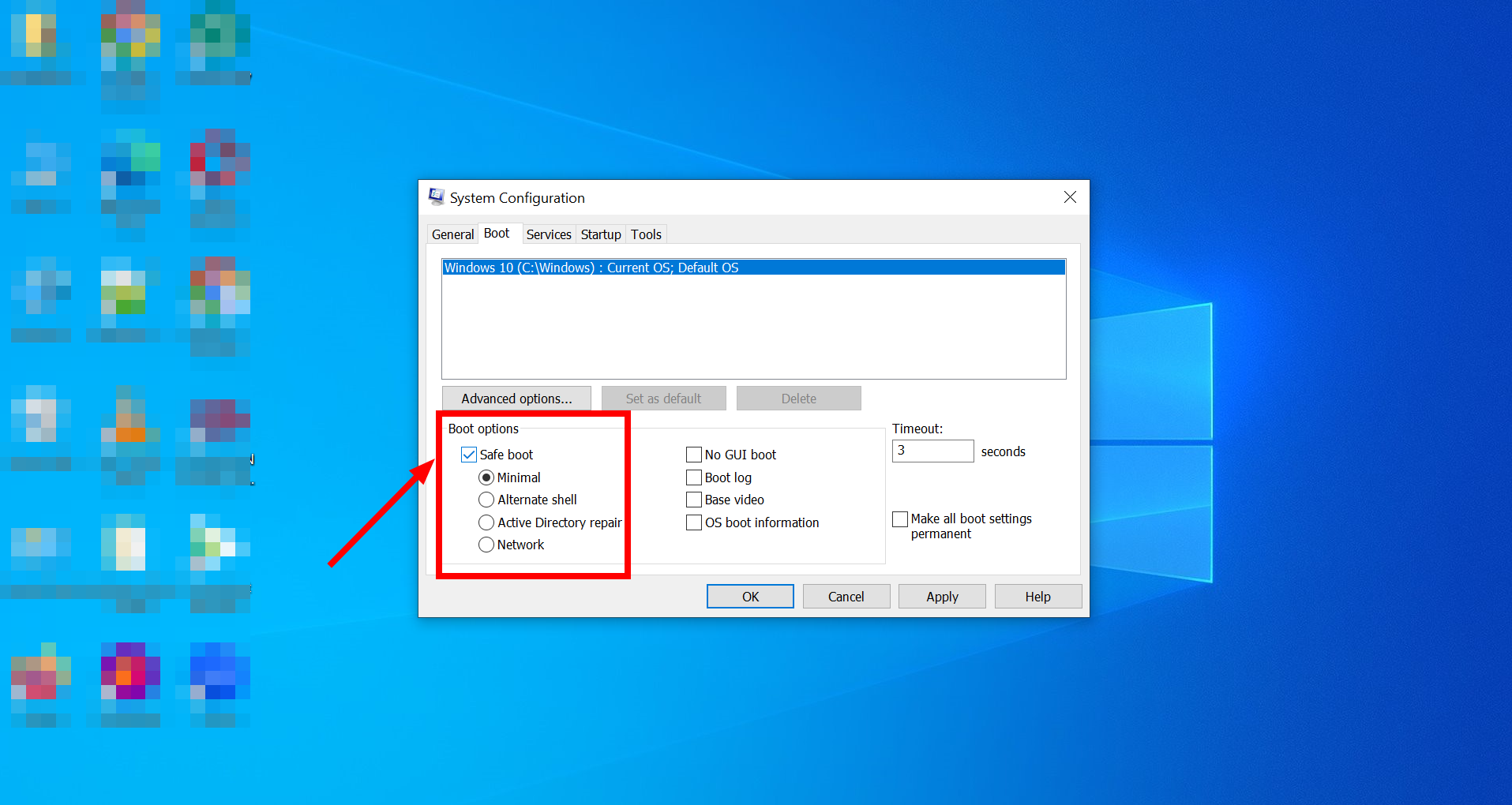Screen dimensions: 1512x805
Task: Click the "seconds" text beside timeout
Action: (1003, 451)
